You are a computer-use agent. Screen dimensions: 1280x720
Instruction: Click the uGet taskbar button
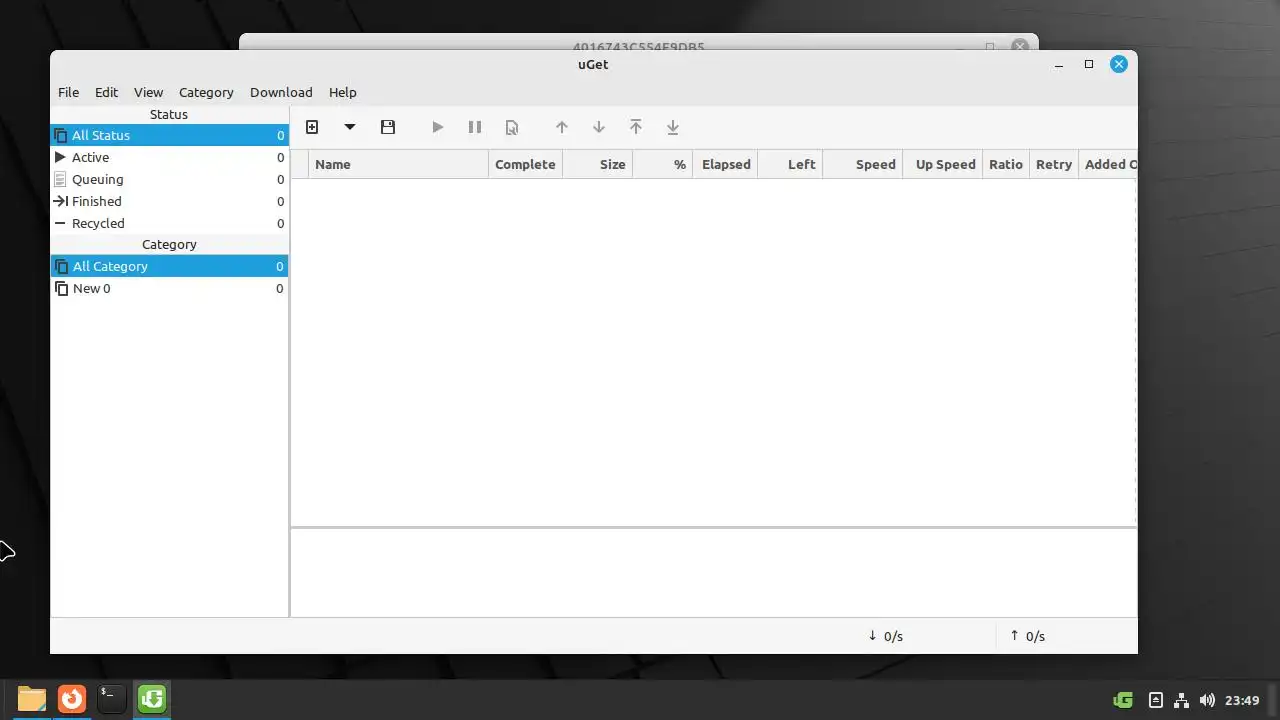(x=152, y=698)
